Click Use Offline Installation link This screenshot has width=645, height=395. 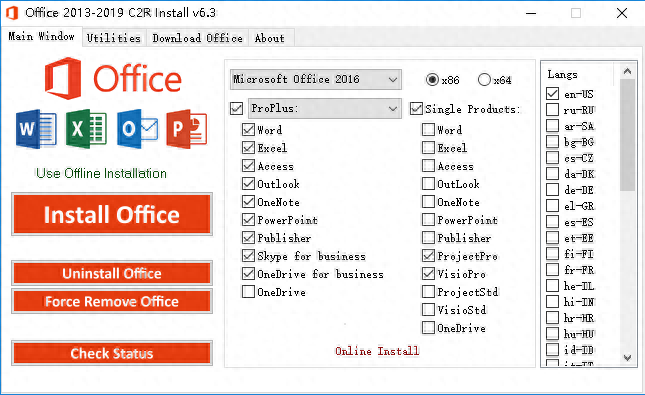(x=101, y=173)
